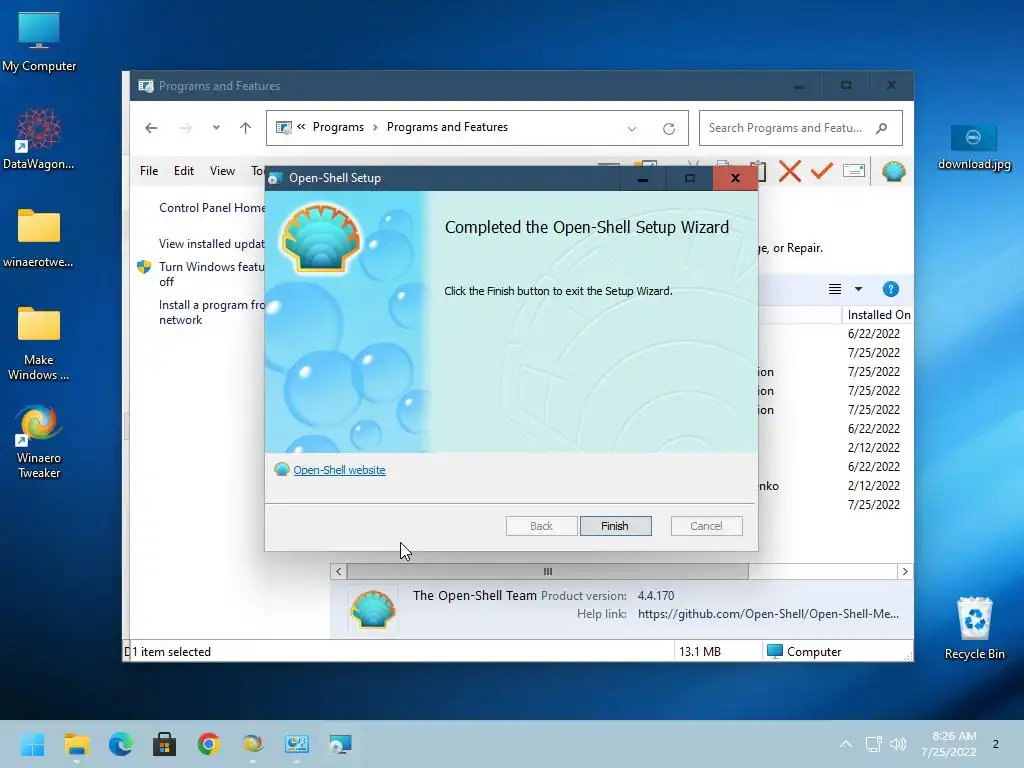The height and width of the screenshot is (768, 1024).
Task: Go back in Programs and Features window
Action: [151, 128]
